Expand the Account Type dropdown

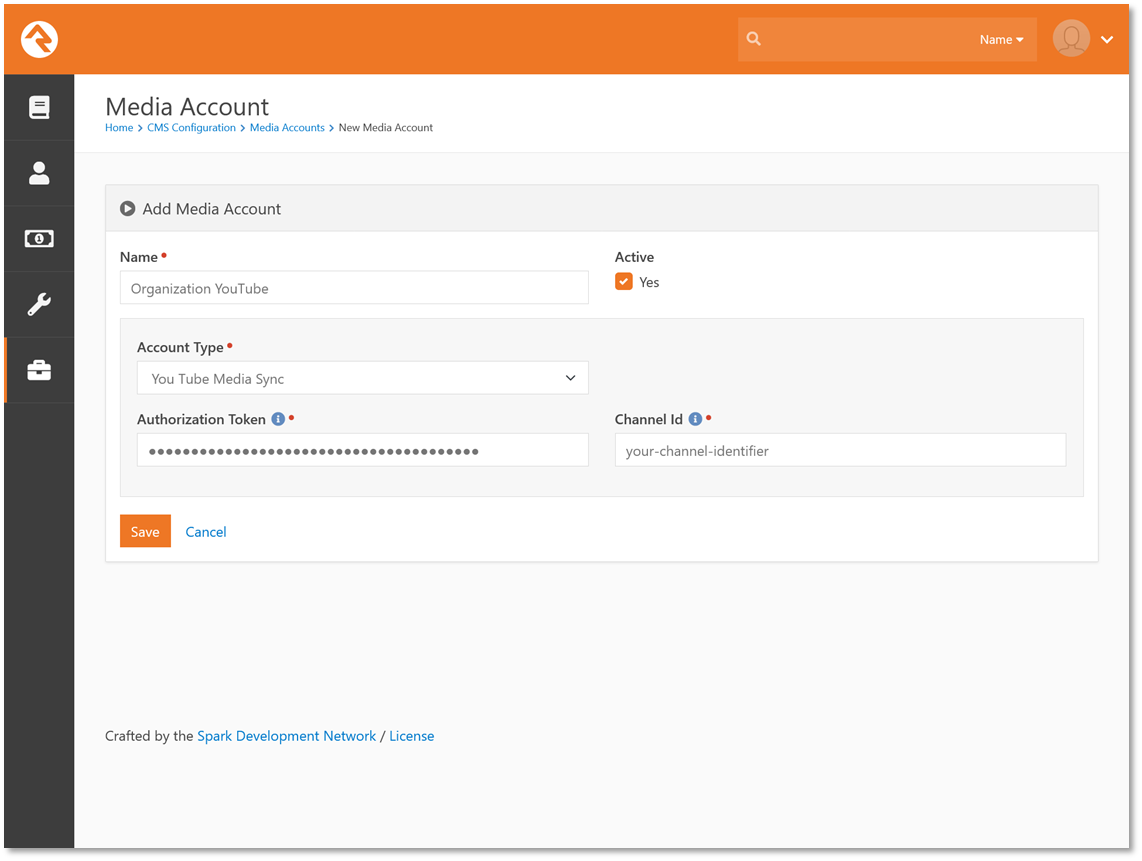362,378
